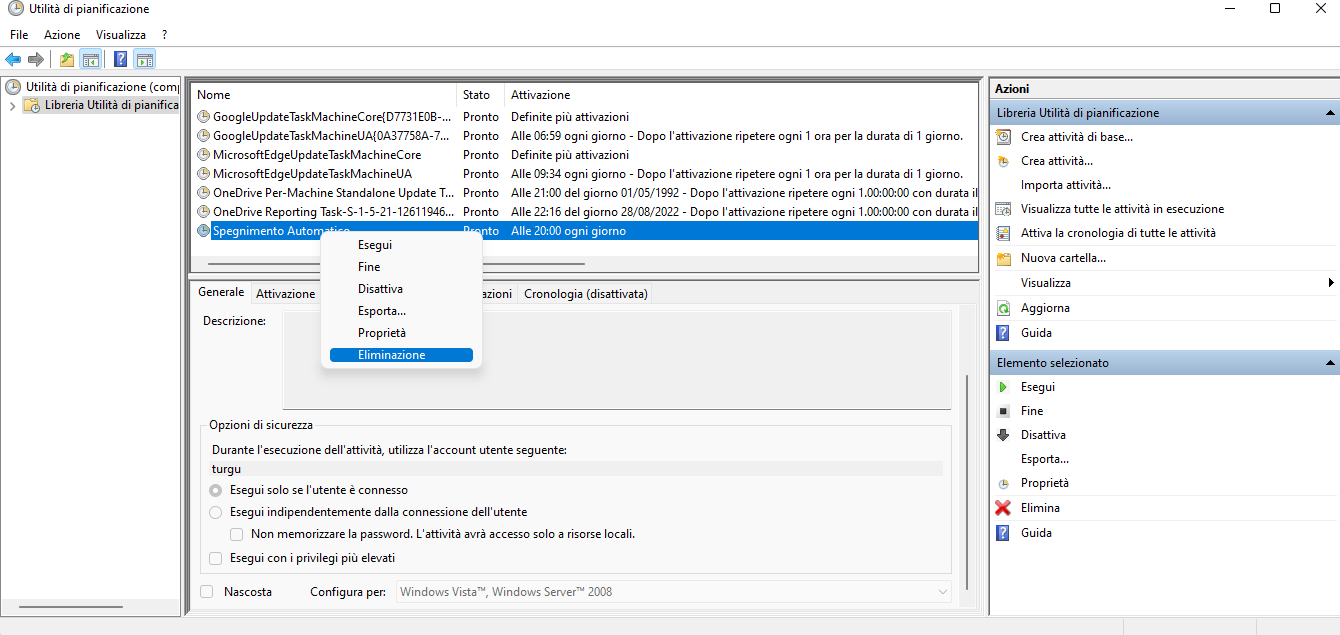Open the Configura per dropdown
This screenshot has width=1340, height=635.
pyautogui.click(x=942, y=592)
